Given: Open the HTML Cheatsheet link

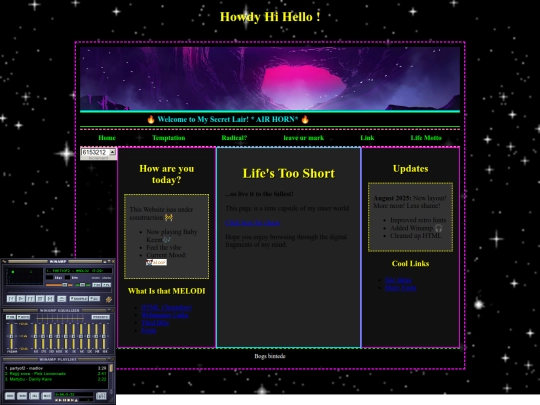Looking at the screenshot, I should 166,307.
